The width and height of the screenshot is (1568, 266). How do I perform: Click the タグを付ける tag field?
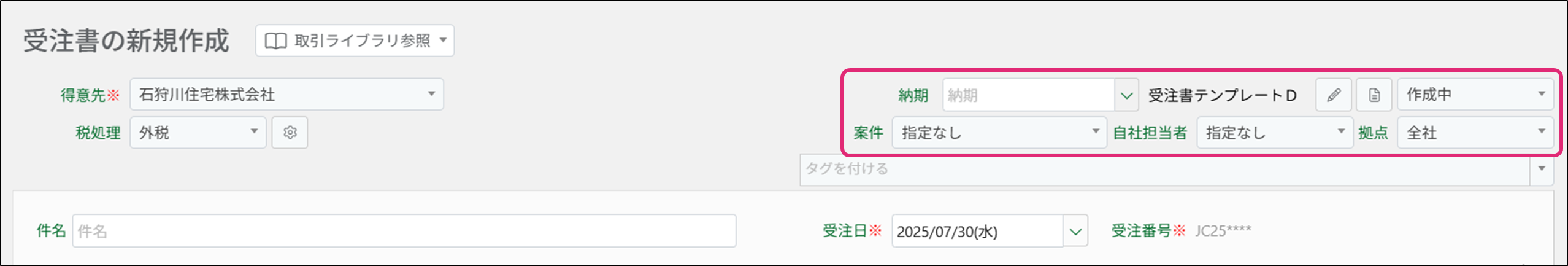(1164, 169)
